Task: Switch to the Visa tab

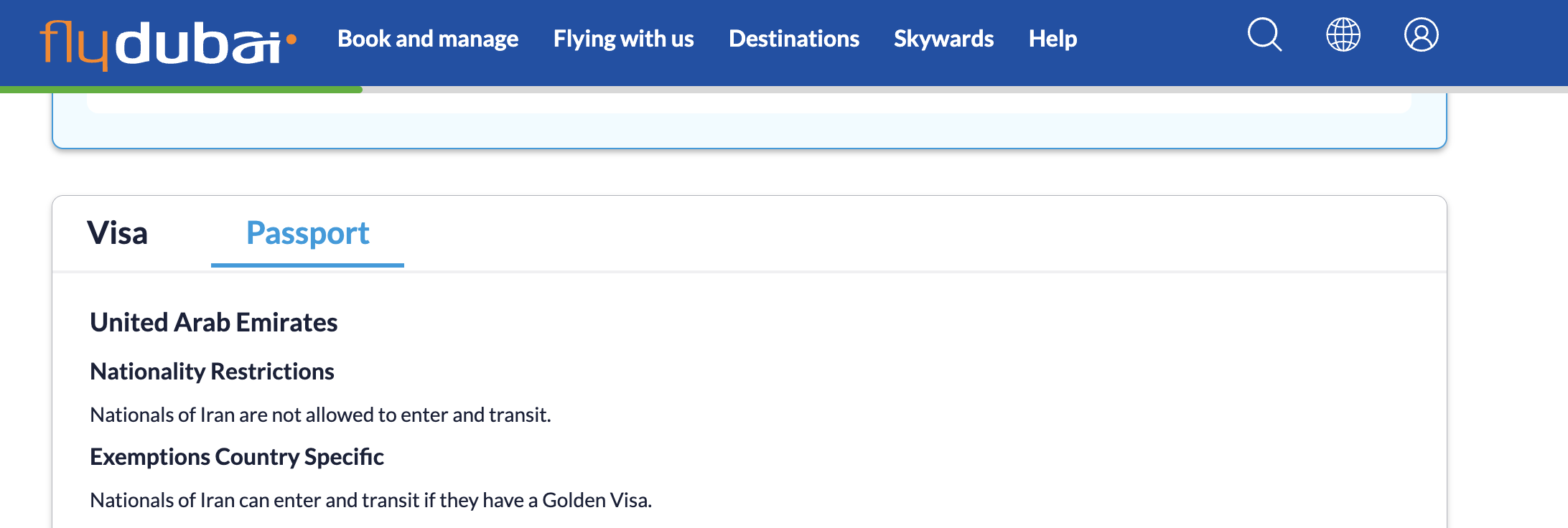Action: [118, 233]
